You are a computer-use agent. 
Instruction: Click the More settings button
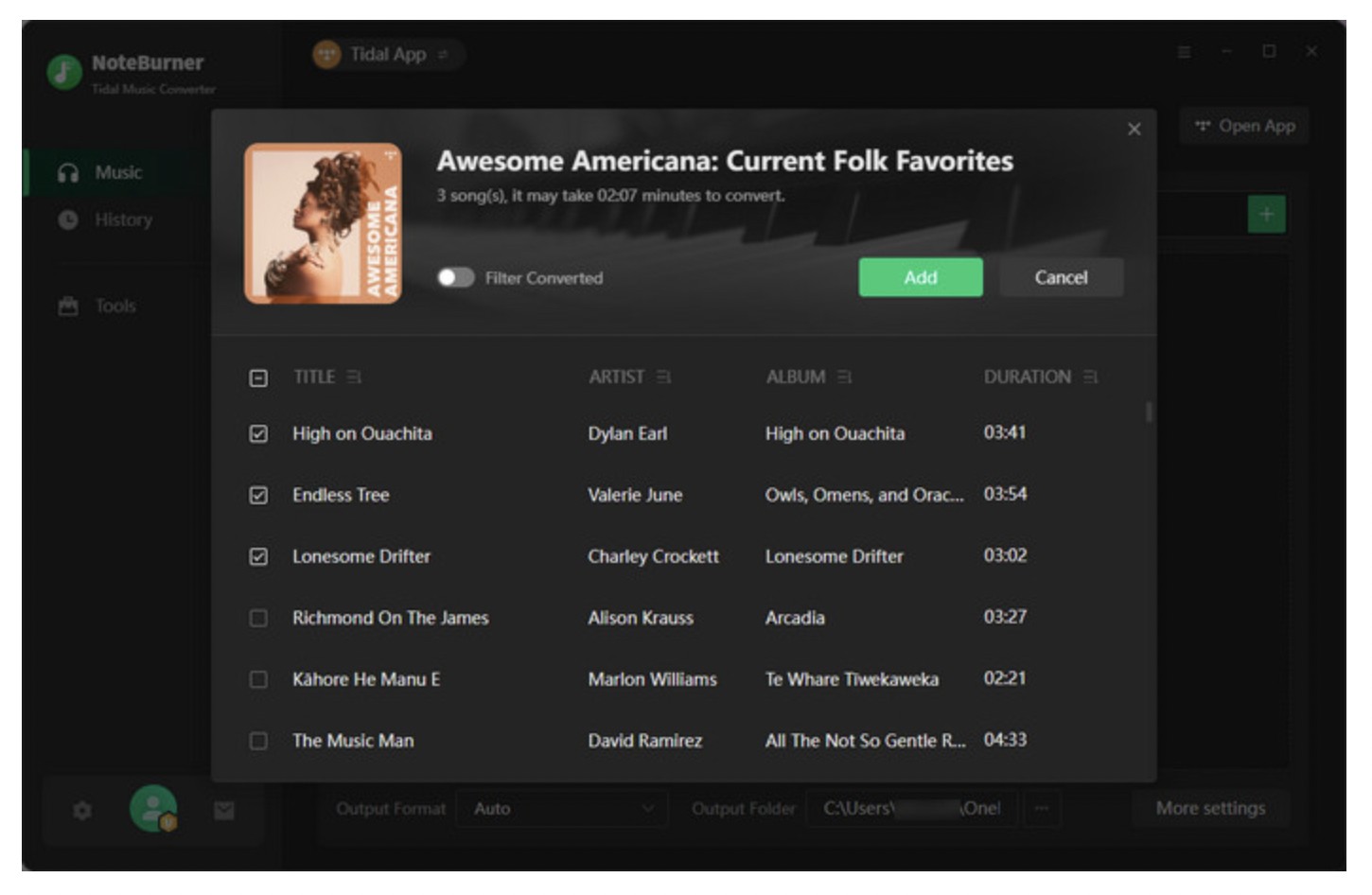[1210, 808]
